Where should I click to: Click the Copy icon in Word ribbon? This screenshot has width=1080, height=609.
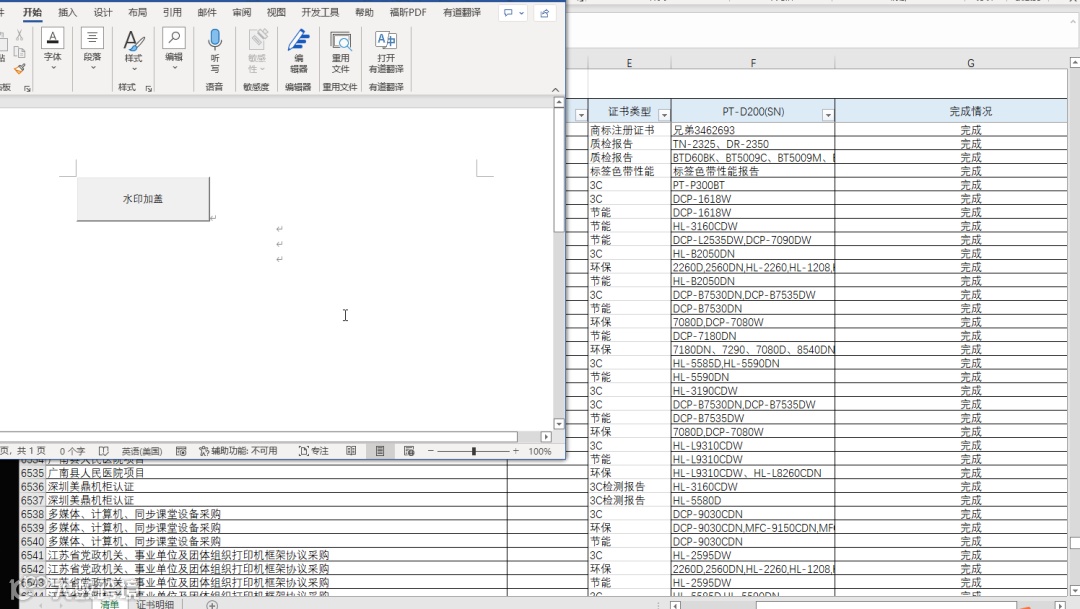click(x=19, y=52)
